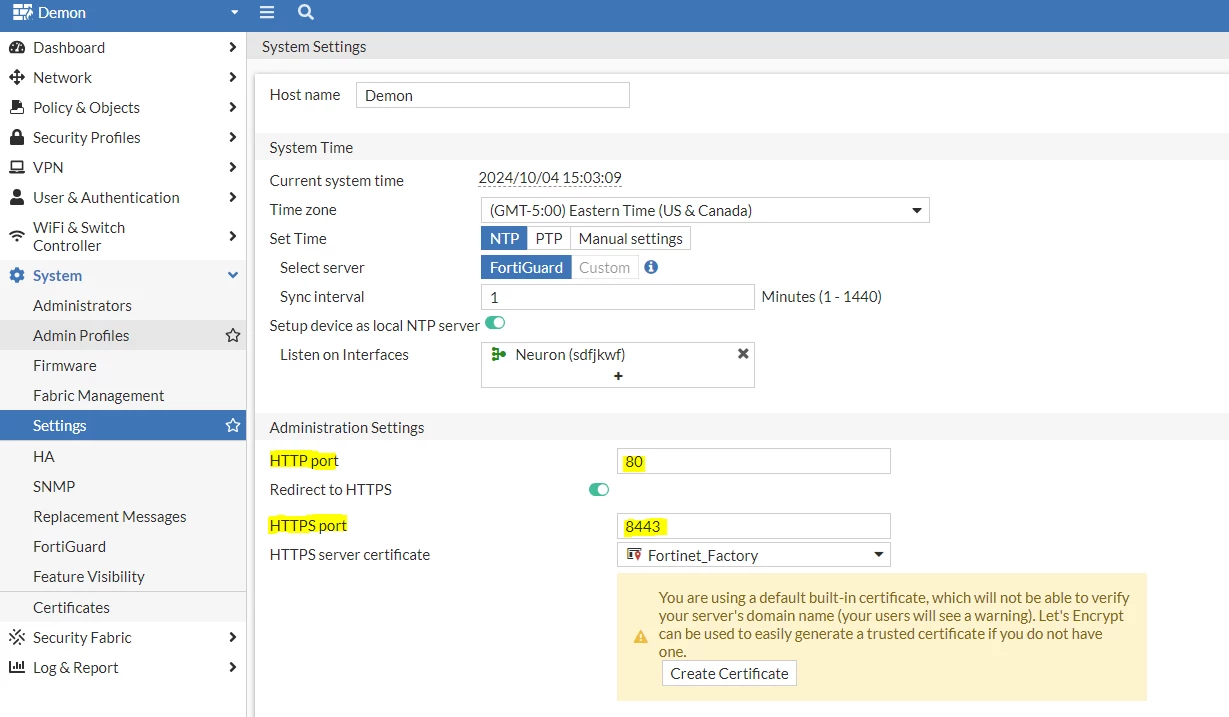Image resolution: width=1229 pixels, height=717 pixels.
Task: Click the System Settings page title
Action: [x=314, y=46]
